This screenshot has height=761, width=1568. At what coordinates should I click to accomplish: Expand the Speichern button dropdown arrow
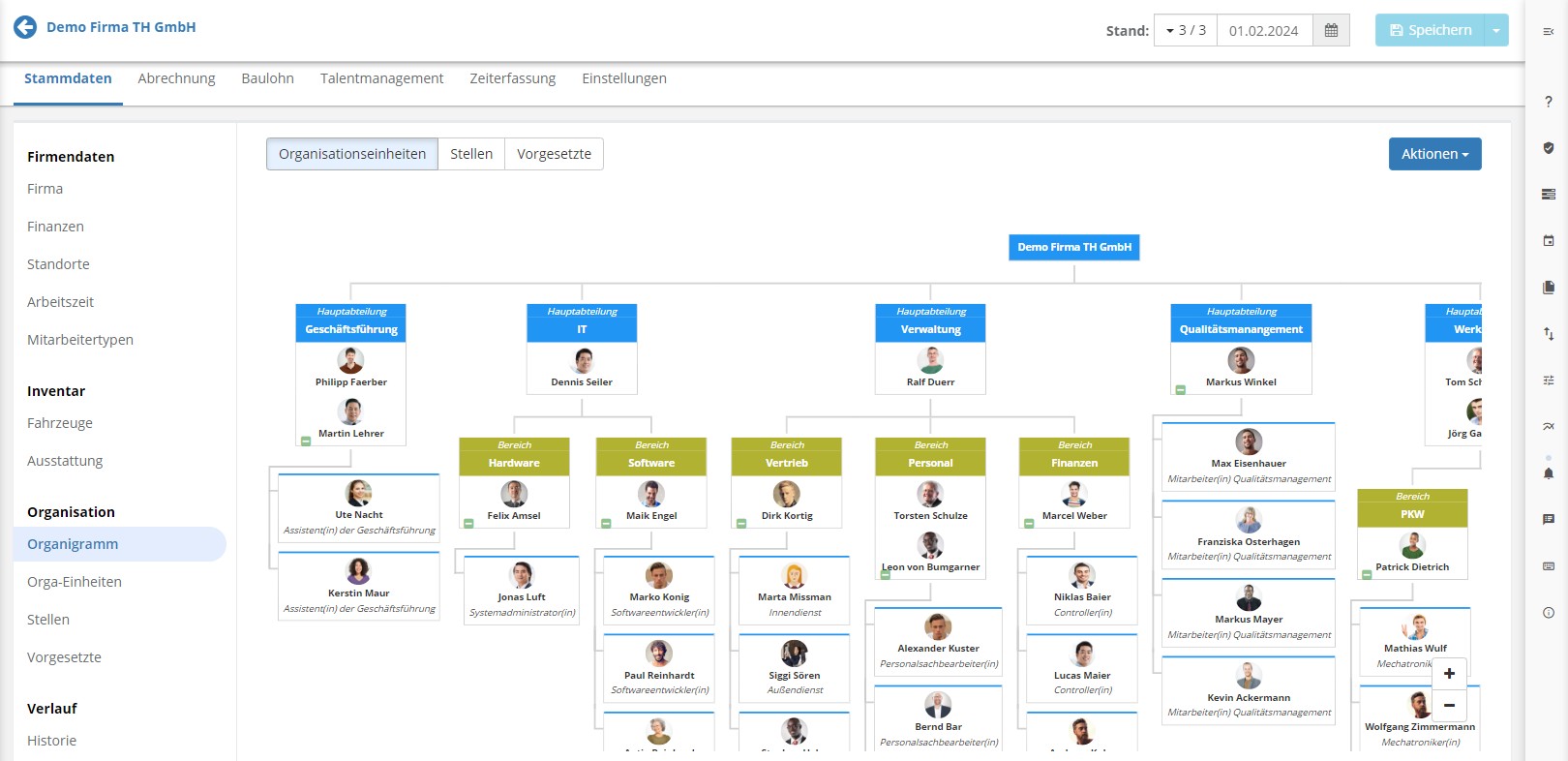pos(1496,31)
